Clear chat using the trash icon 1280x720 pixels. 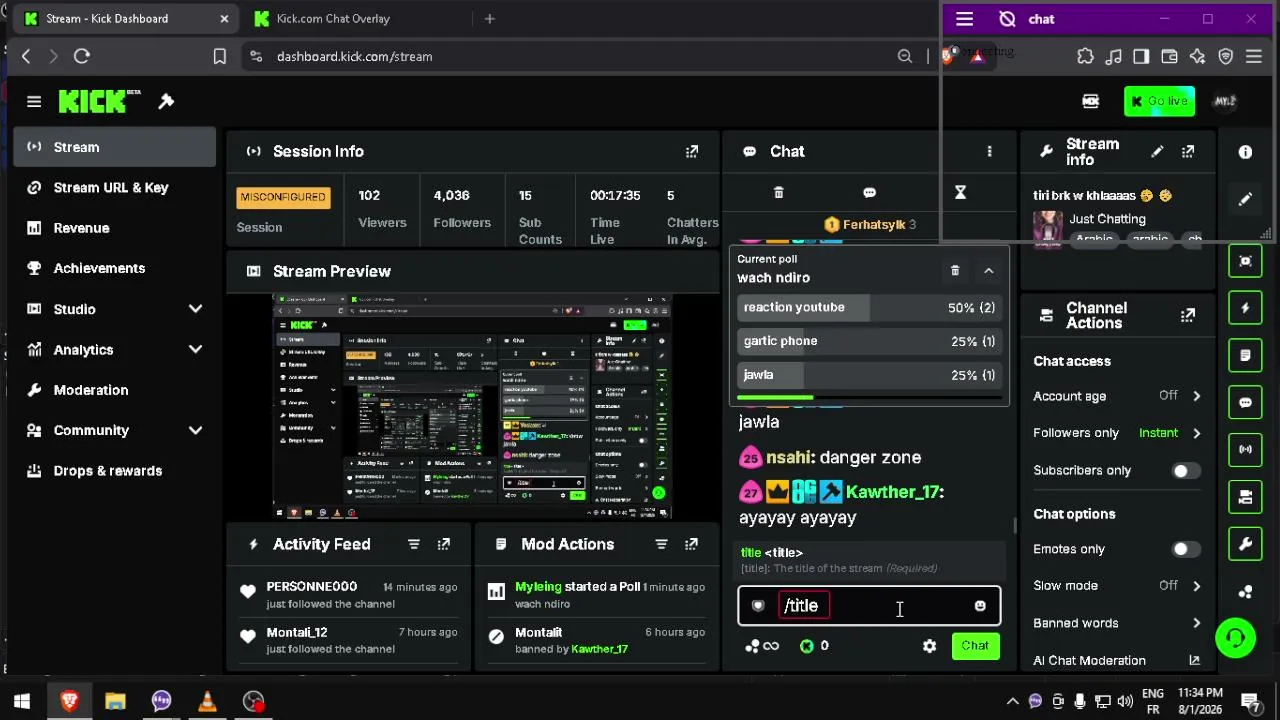tap(779, 193)
